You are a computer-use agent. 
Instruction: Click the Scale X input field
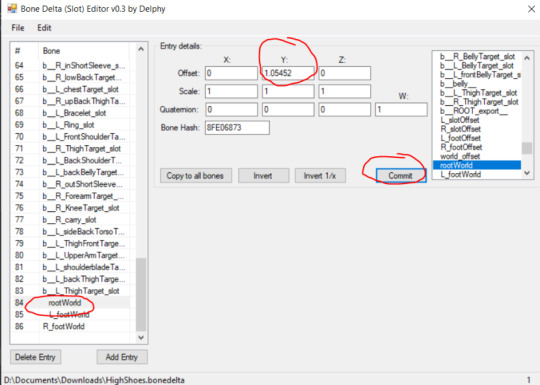[231, 92]
